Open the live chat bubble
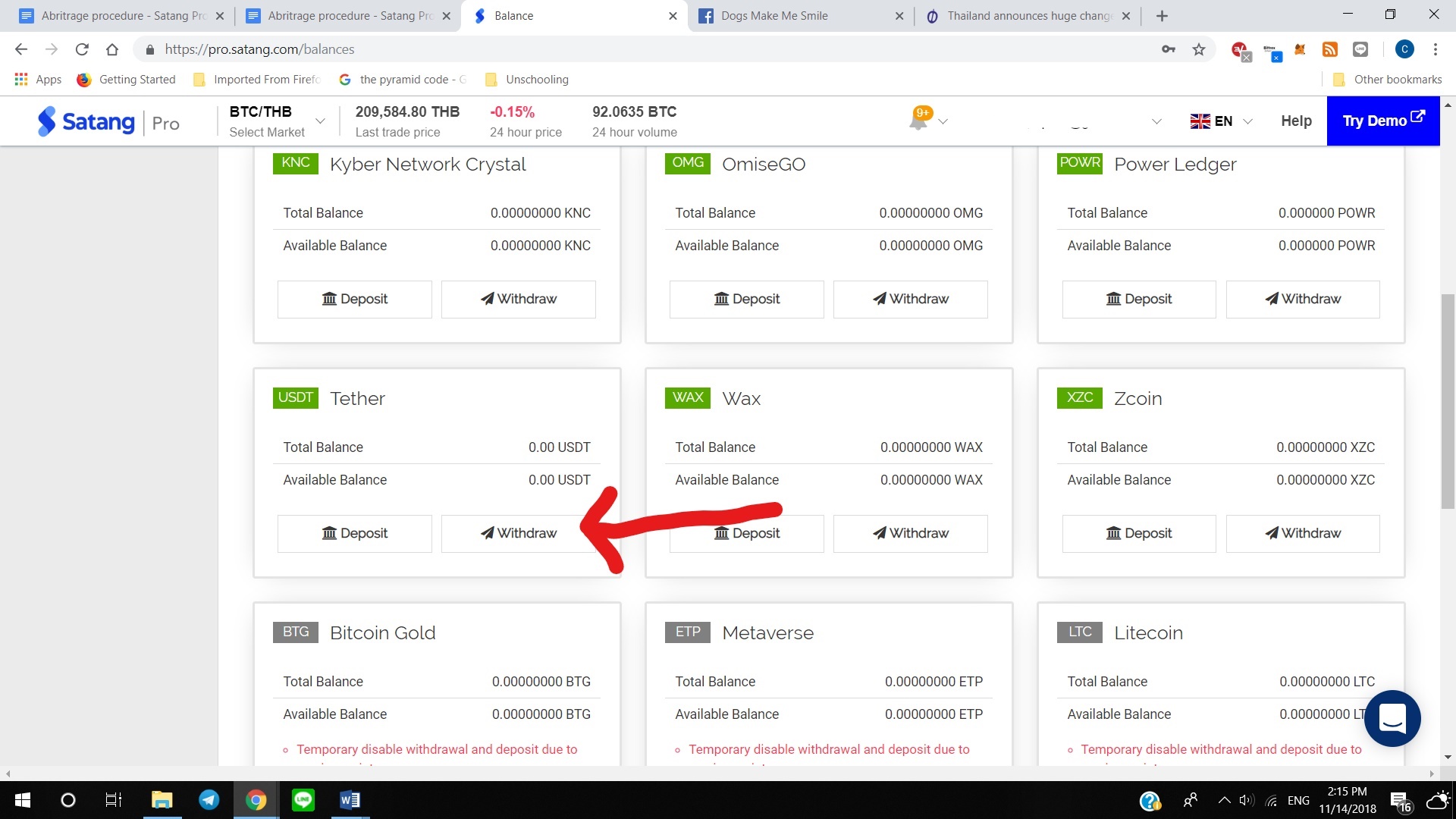Viewport: 1456px width, 819px height. coord(1392,718)
